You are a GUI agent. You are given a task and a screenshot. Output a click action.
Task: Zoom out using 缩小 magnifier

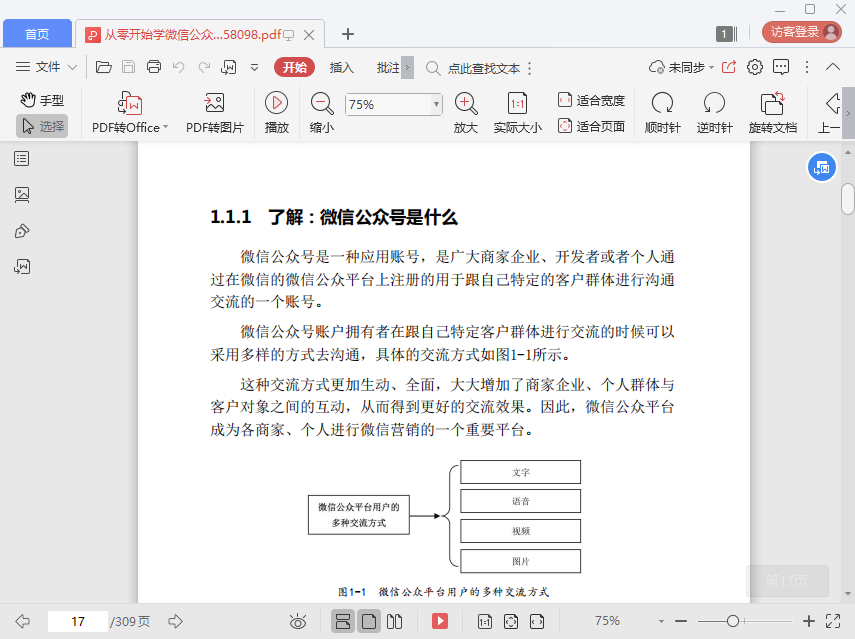click(x=322, y=113)
